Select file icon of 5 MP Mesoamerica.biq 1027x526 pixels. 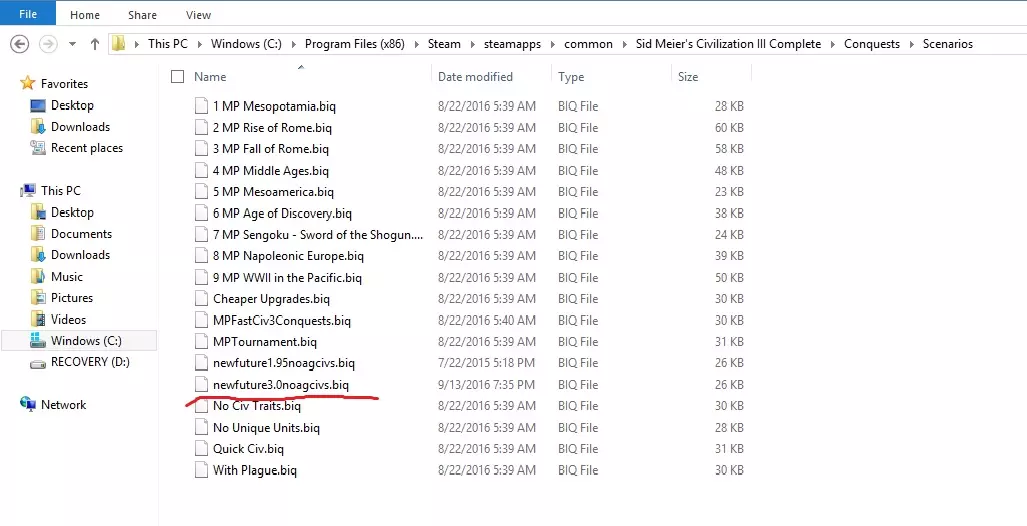click(201, 192)
